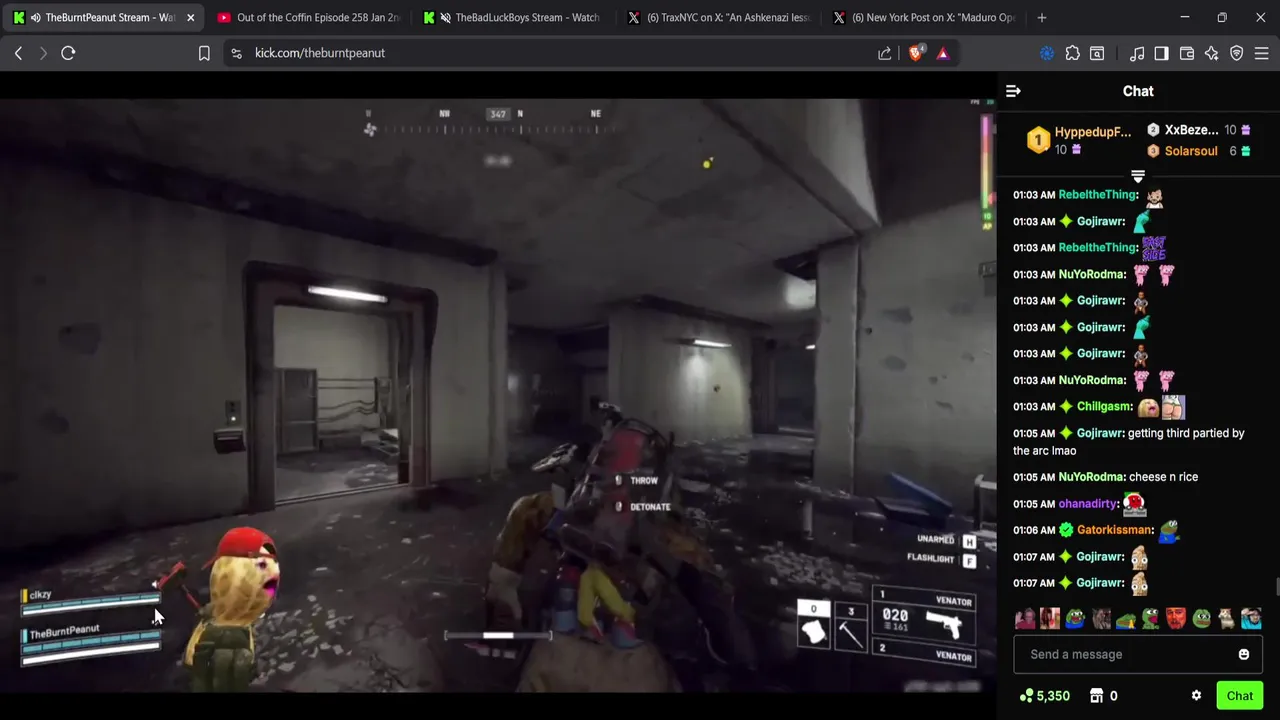Click the green Chat send button

coord(1239,696)
